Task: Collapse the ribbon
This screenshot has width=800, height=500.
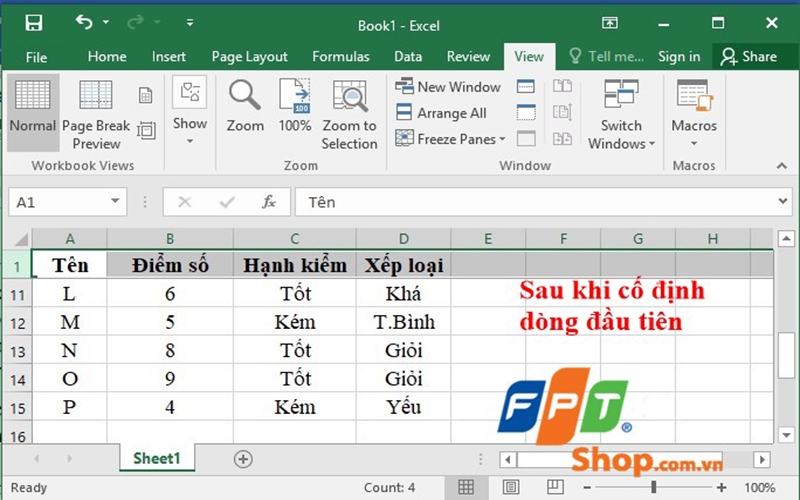Action: tap(782, 166)
